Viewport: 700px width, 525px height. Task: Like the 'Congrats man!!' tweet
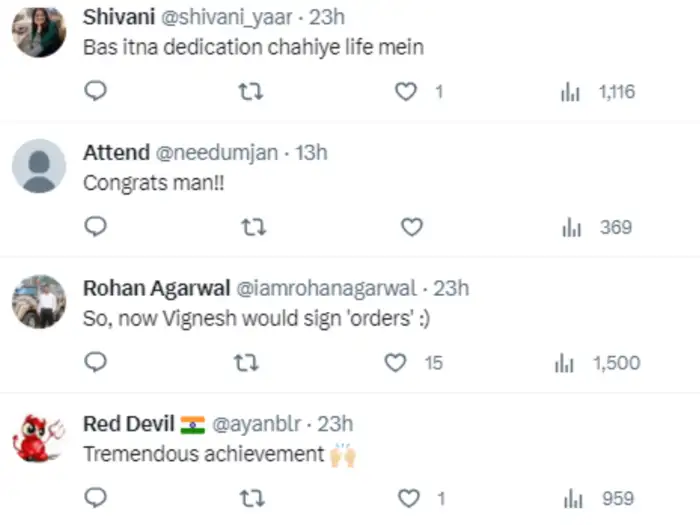click(411, 228)
